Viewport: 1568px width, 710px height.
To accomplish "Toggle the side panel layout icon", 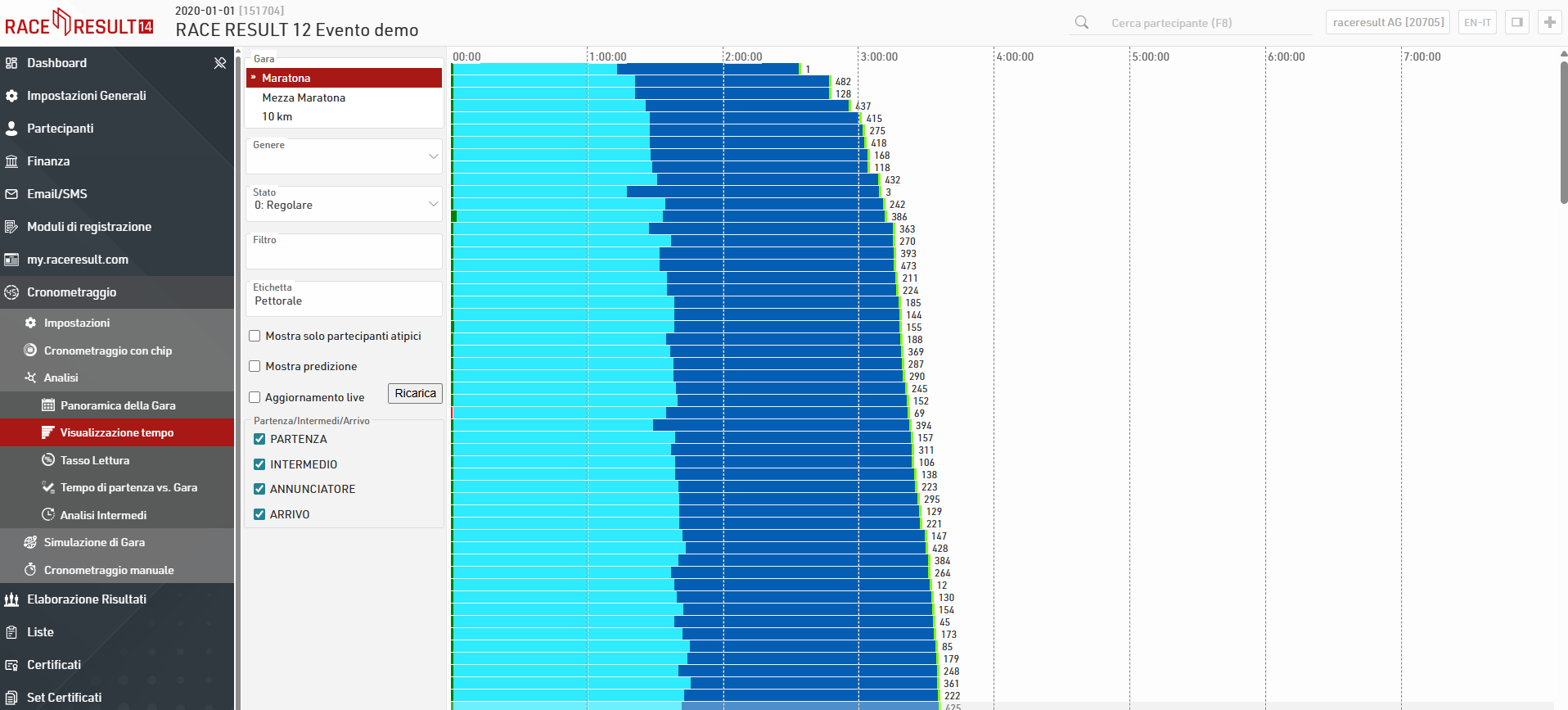I will click(x=1516, y=22).
